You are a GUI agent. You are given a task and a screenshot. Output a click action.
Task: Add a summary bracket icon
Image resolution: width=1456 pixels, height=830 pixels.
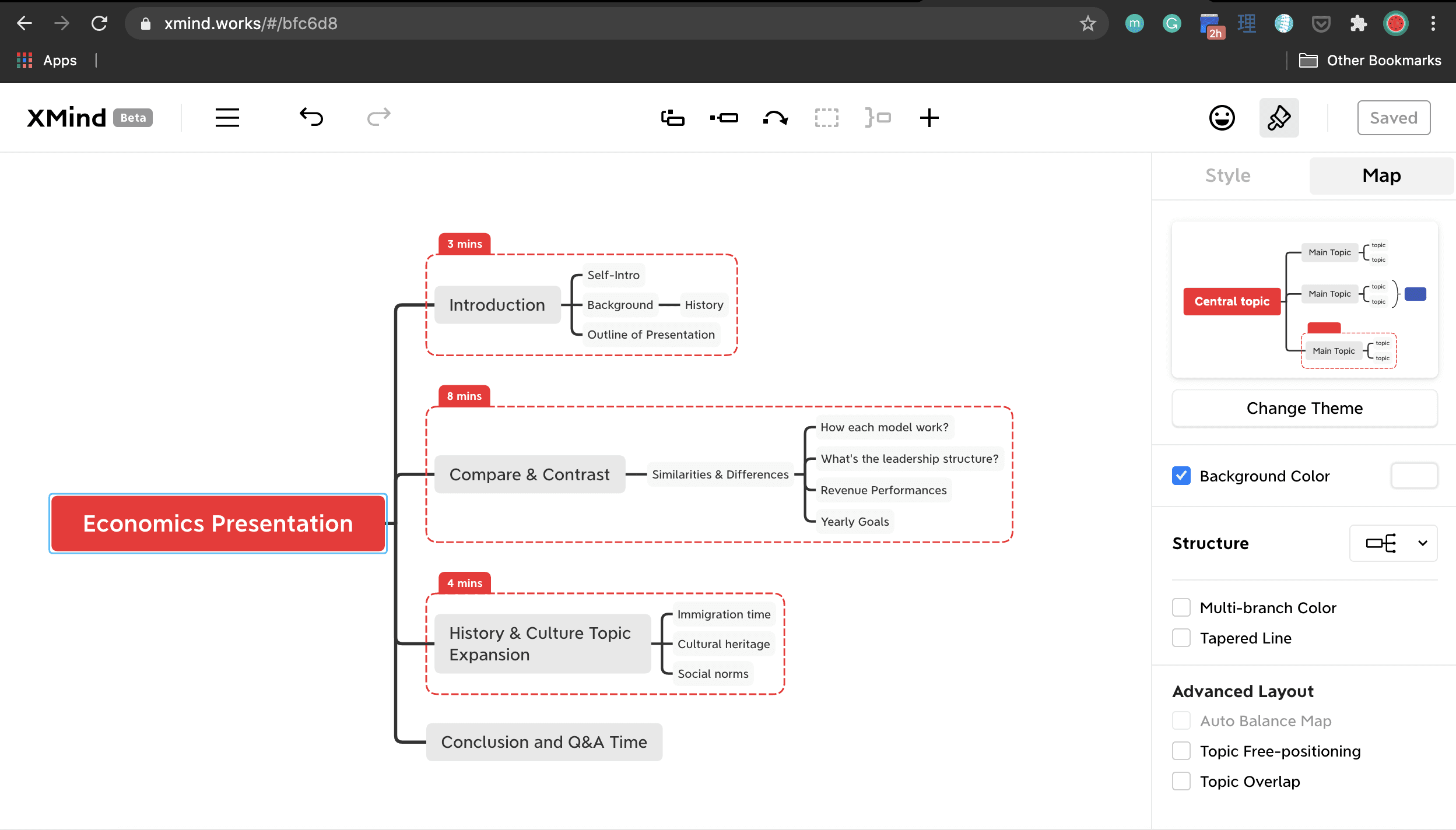[878, 118]
